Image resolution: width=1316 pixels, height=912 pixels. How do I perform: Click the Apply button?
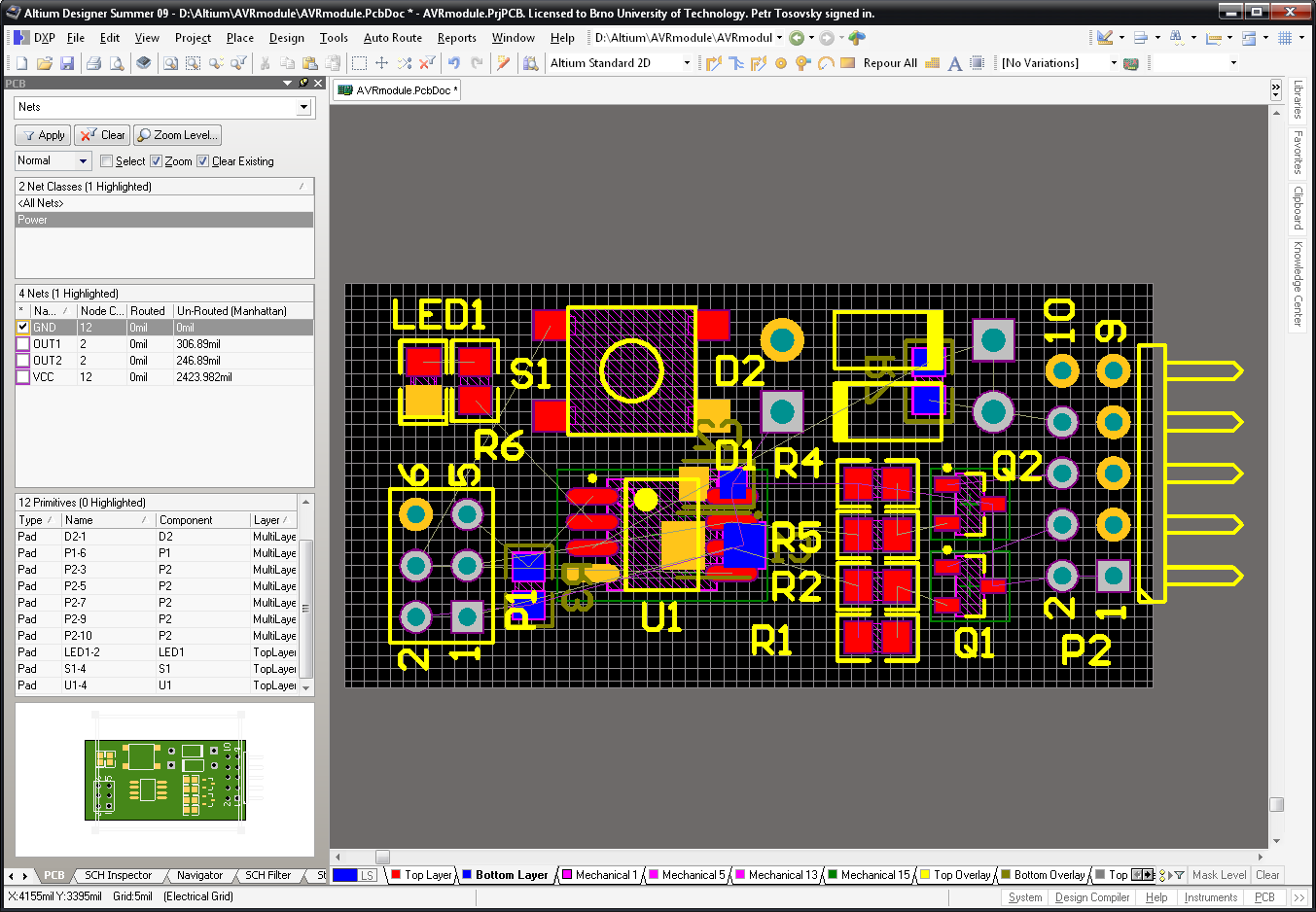(x=43, y=135)
